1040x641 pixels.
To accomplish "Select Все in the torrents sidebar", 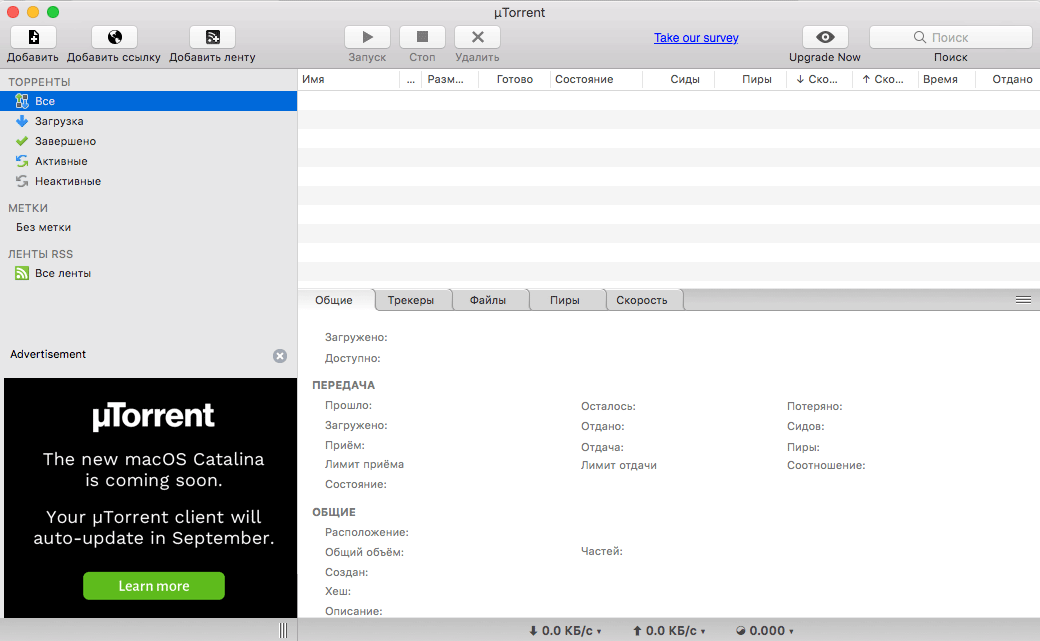I will point(149,101).
